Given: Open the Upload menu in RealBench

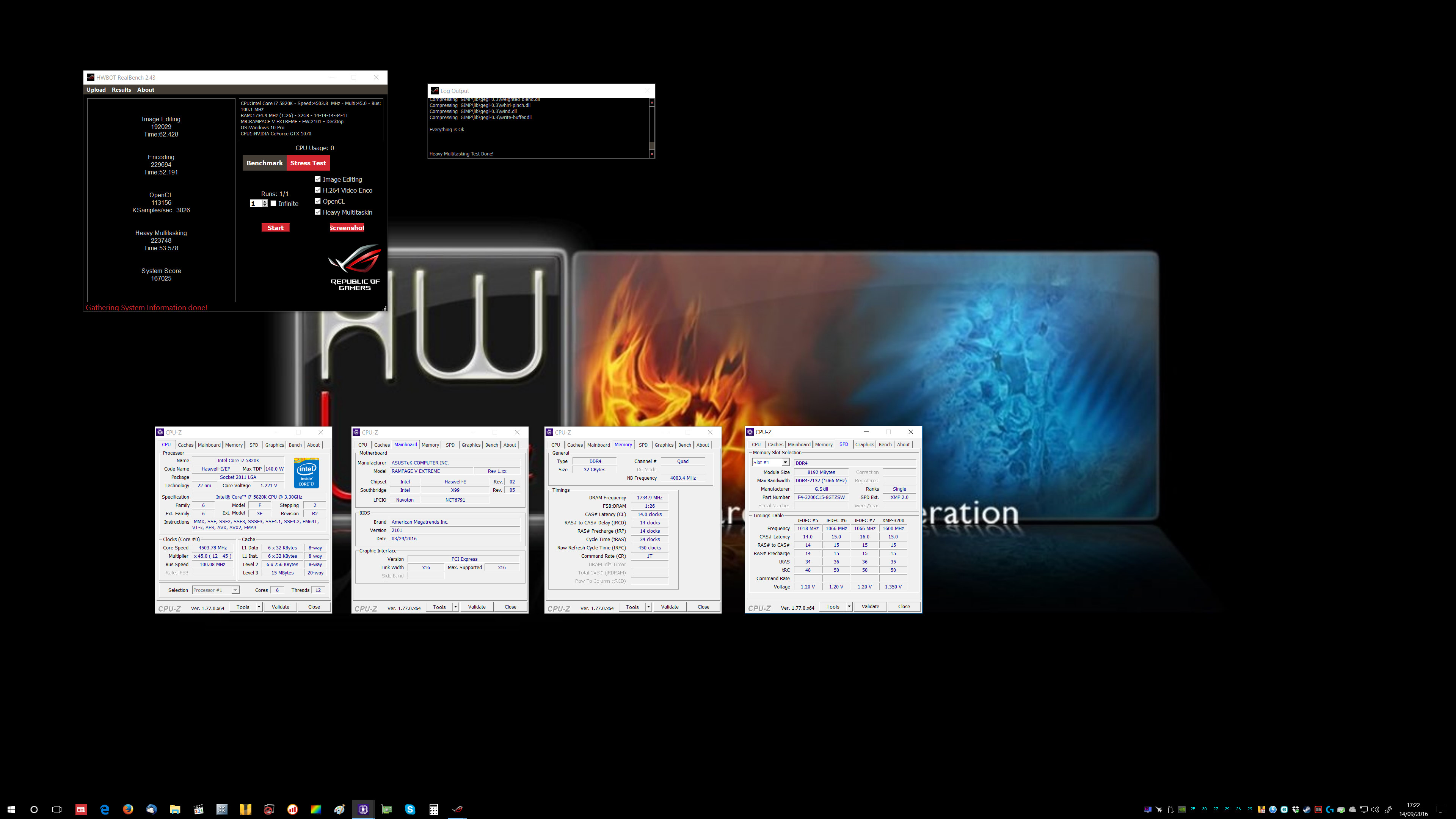Looking at the screenshot, I should tap(96, 90).
